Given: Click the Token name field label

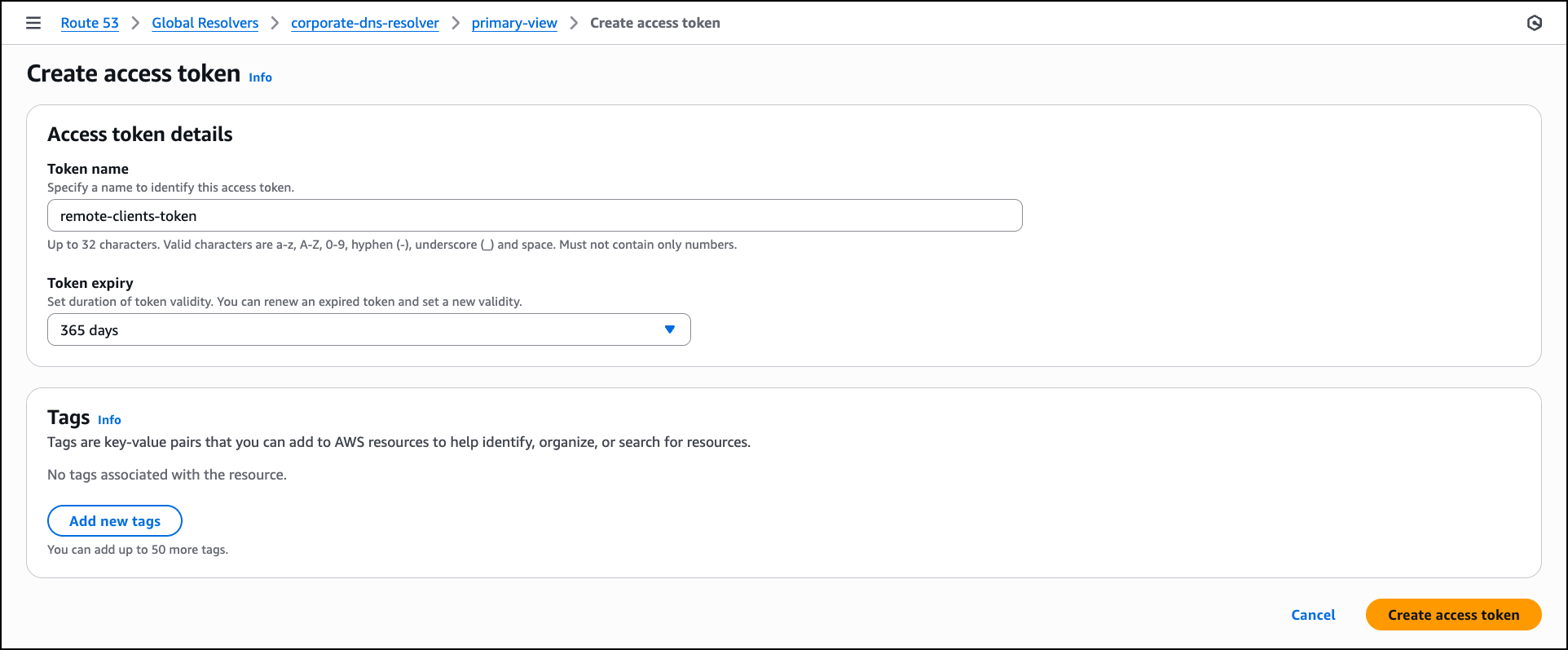Looking at the screenshot, I should coord(88,169).
